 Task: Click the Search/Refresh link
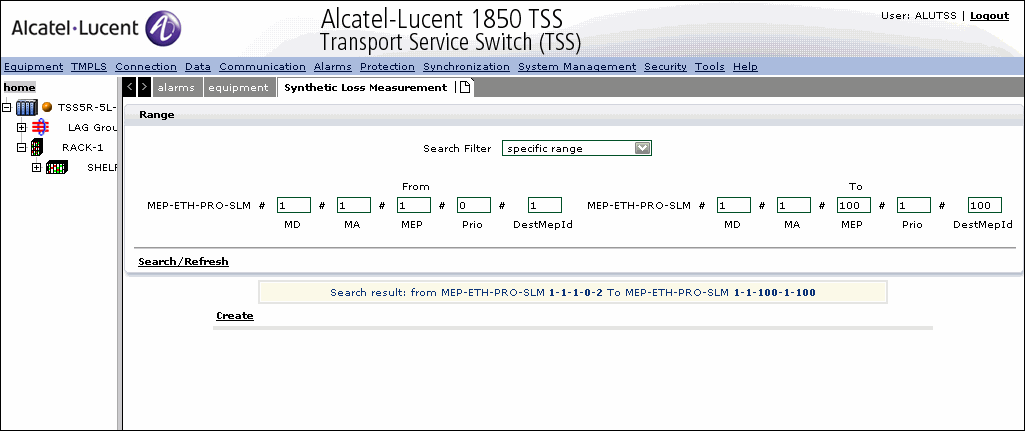pos(184,262)
